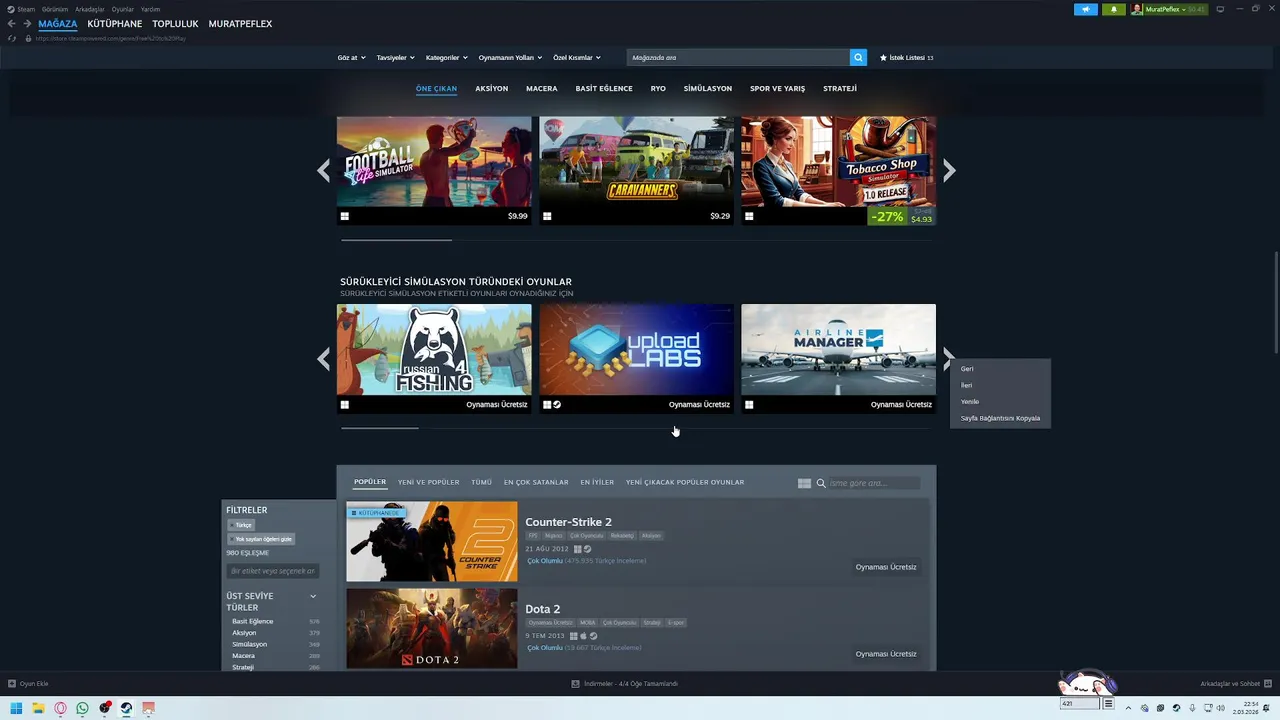This screenshot has height=720, width=1280.
Task: Show the En İyiler tab
Action: click(597, 482)
